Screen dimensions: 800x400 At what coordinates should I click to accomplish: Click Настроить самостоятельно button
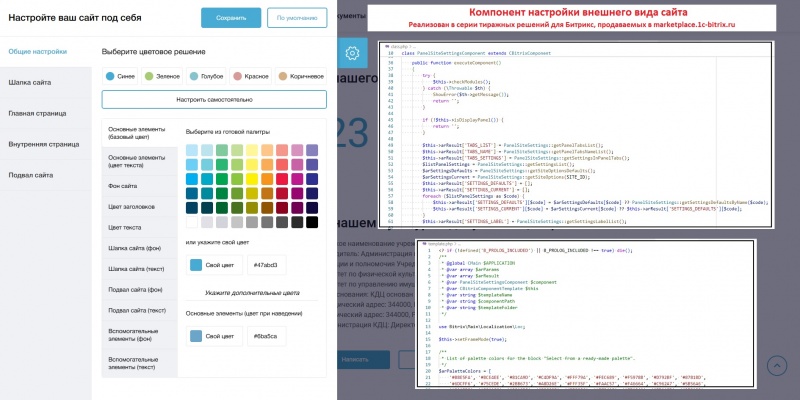[x=214, y=99]
